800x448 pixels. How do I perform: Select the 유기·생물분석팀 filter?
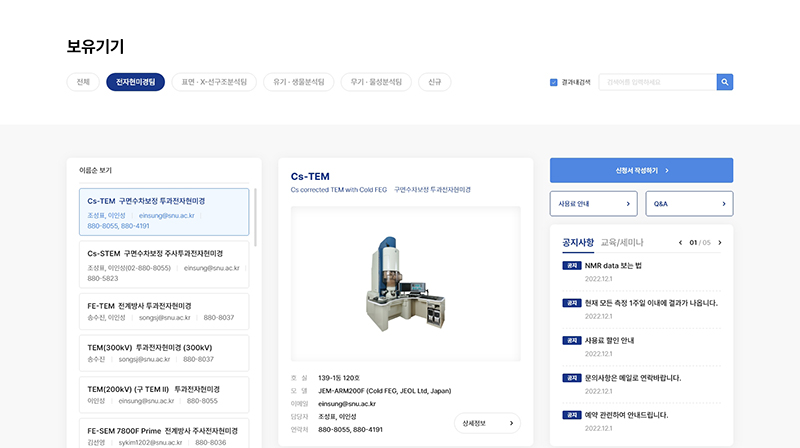[x=298, y=82]
